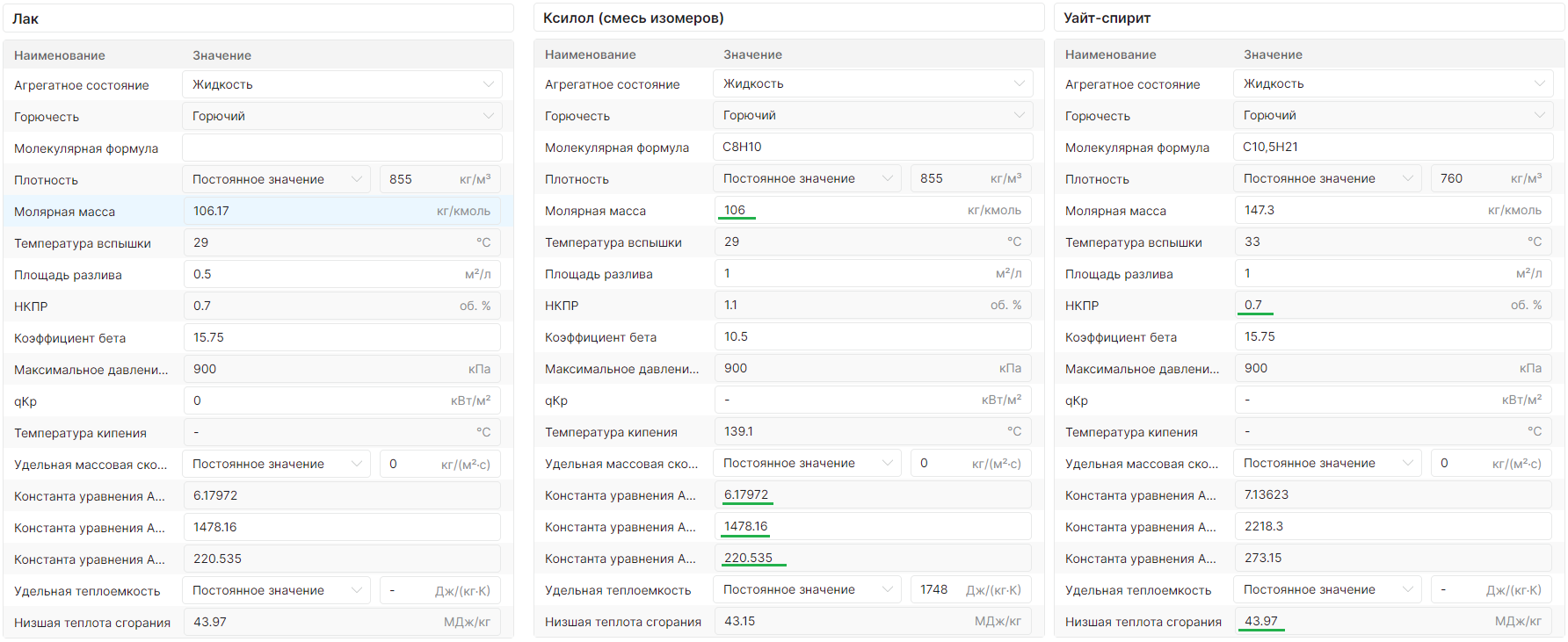This screenshot has height=642, width=1568.
Task: Click Молекулярная формула field containing C8H10
Action: [873, 147]
